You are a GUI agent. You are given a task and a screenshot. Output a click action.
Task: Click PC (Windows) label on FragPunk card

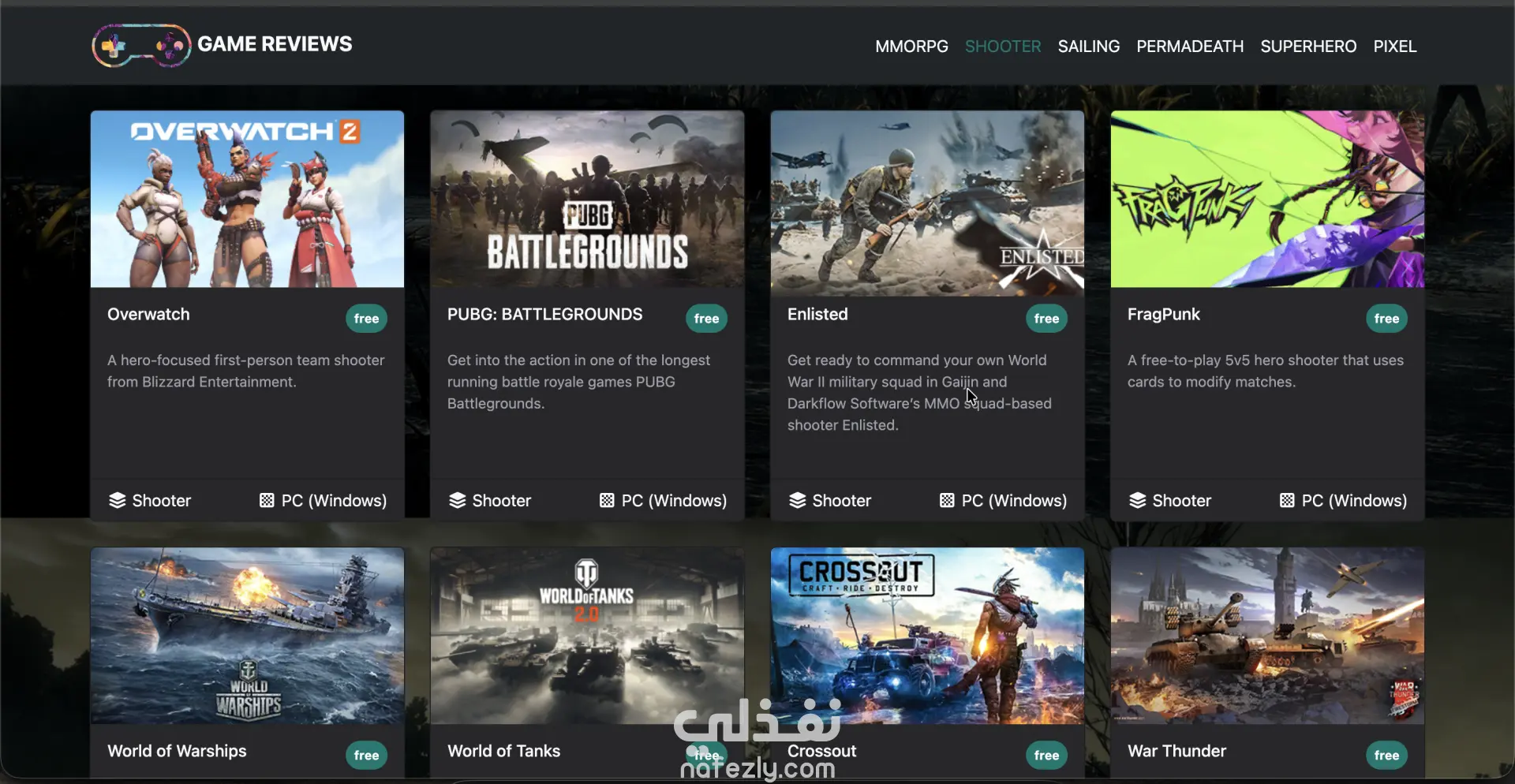pos(1354,501)
